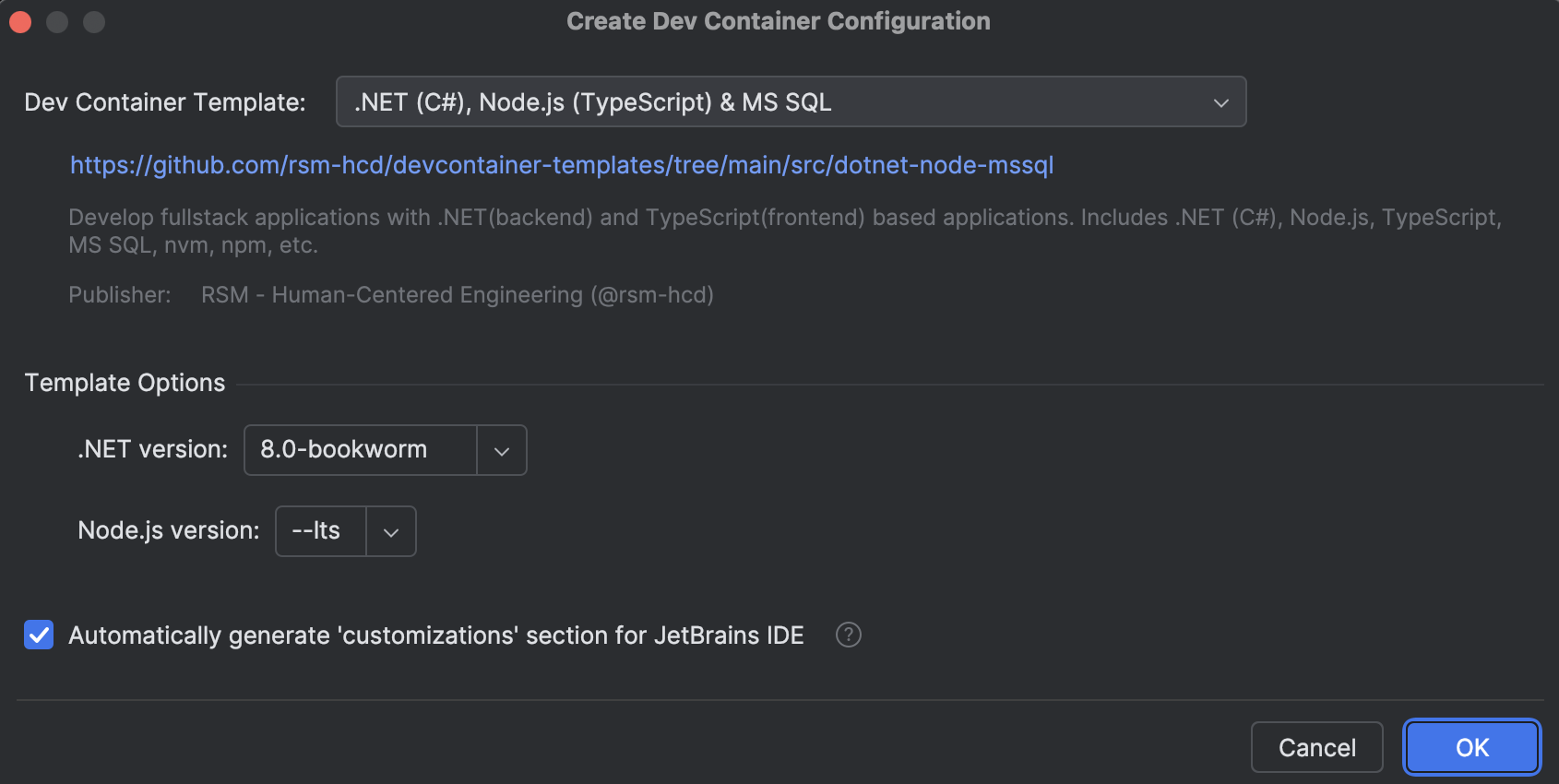The image size is (1559, 784).
Task: Click the disabled minimize window button
Action: coord(57,21)
